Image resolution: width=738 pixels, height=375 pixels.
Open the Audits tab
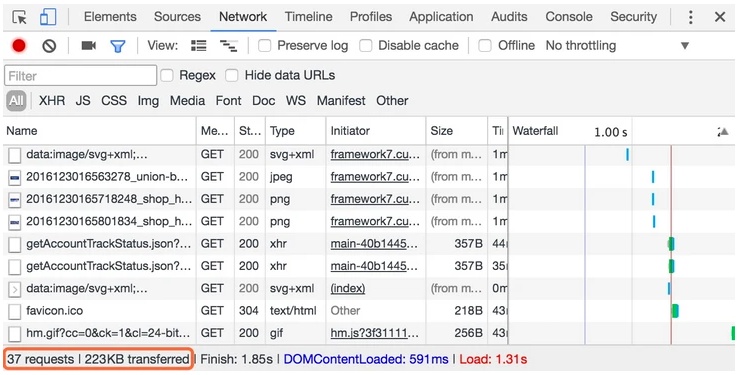point(509,16)
